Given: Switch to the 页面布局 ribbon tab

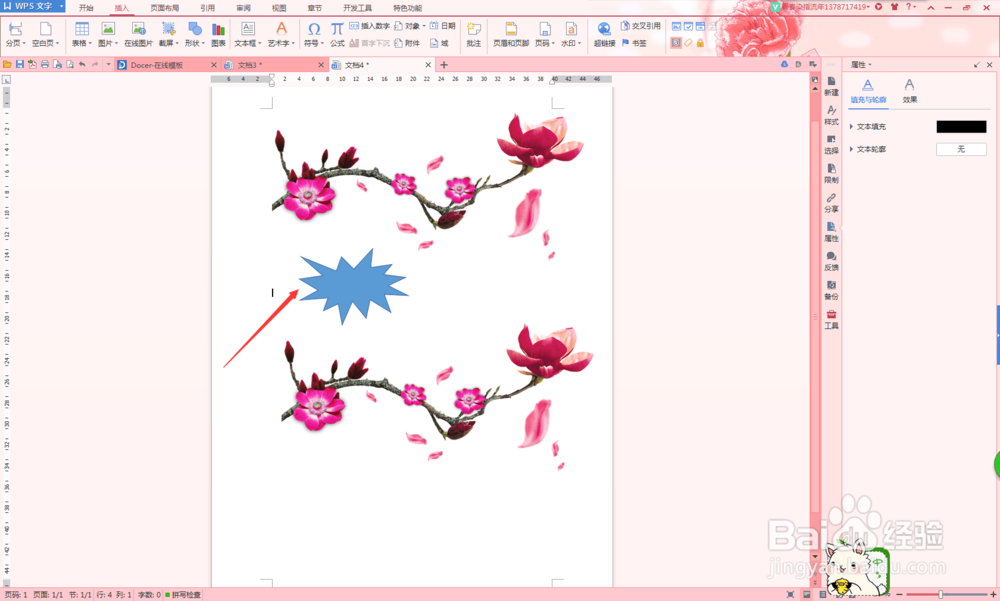Looking at the screenshot, I should (x=165, y=8).
